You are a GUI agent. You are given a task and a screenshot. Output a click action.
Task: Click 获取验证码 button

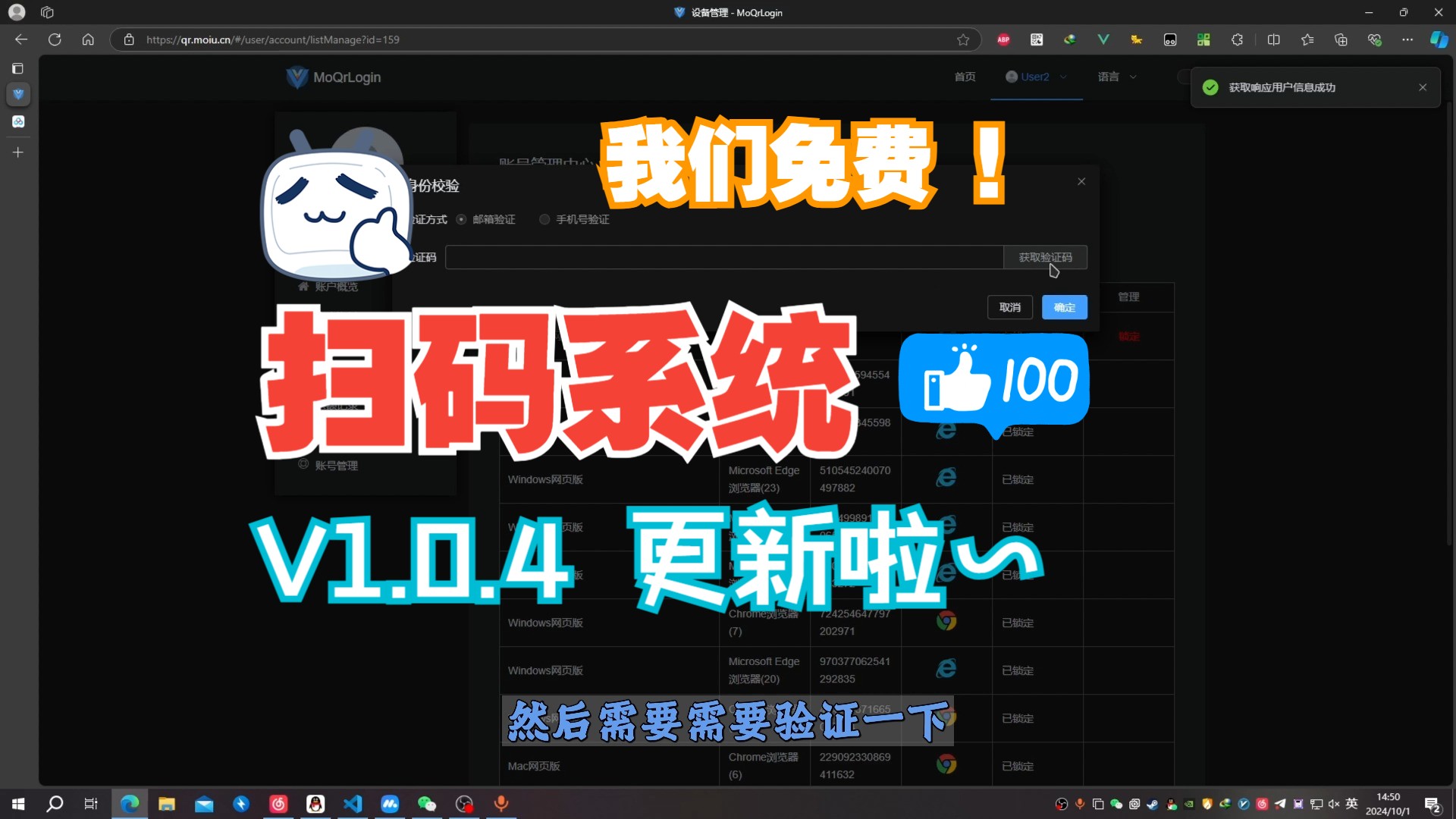click(1045, 257)
